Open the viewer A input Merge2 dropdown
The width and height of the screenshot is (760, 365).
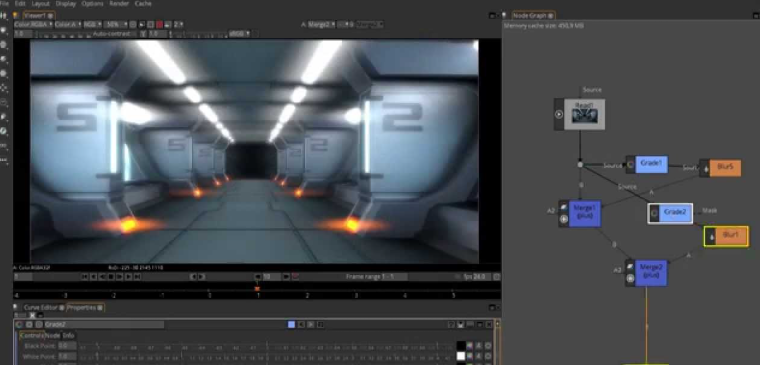pos(322,24)
